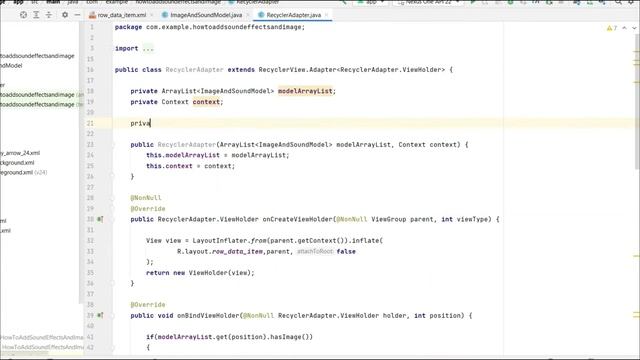Open the app run configuration dropdown
Screen dimensions: 640x360
coord(371,2)
